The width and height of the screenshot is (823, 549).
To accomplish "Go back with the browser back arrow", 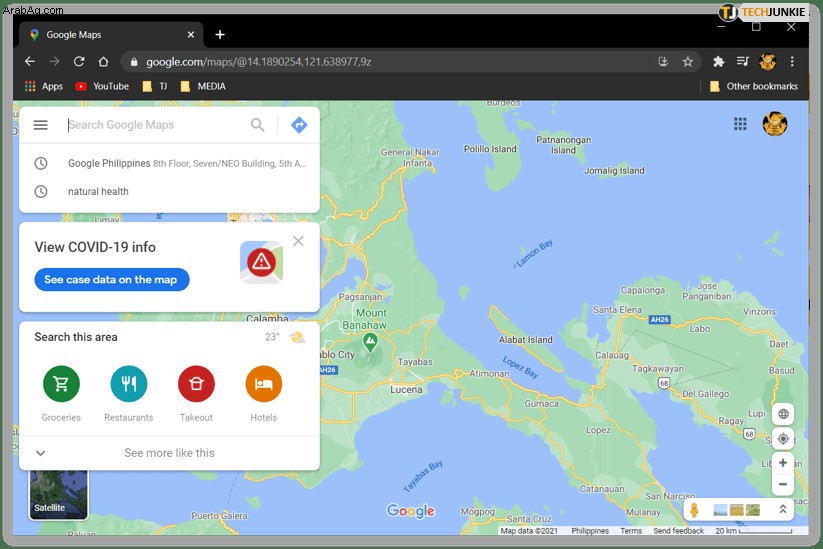I will point(30,61).
